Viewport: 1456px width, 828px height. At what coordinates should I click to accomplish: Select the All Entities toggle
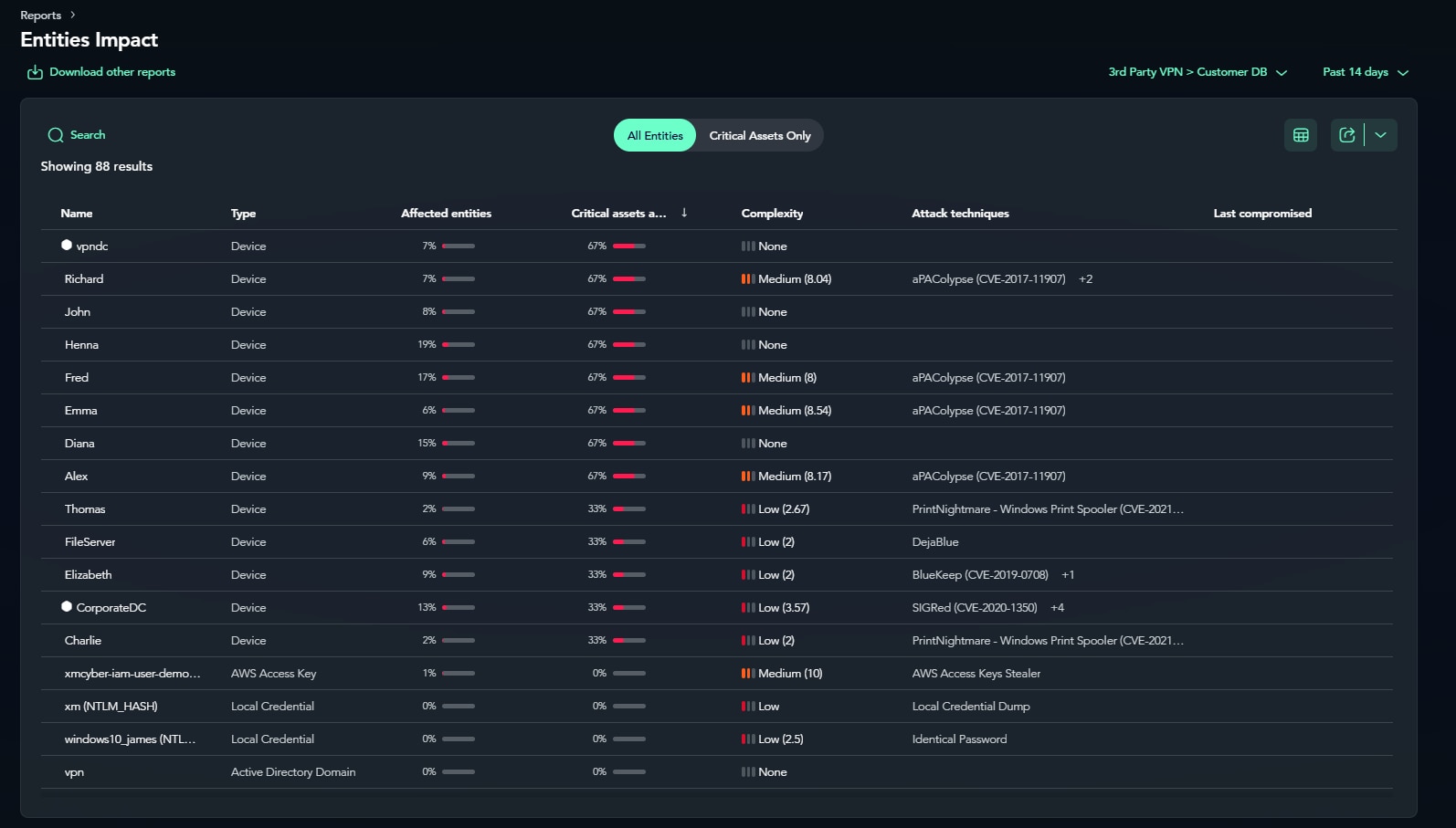pyautogui.click(x=655, y=135)
